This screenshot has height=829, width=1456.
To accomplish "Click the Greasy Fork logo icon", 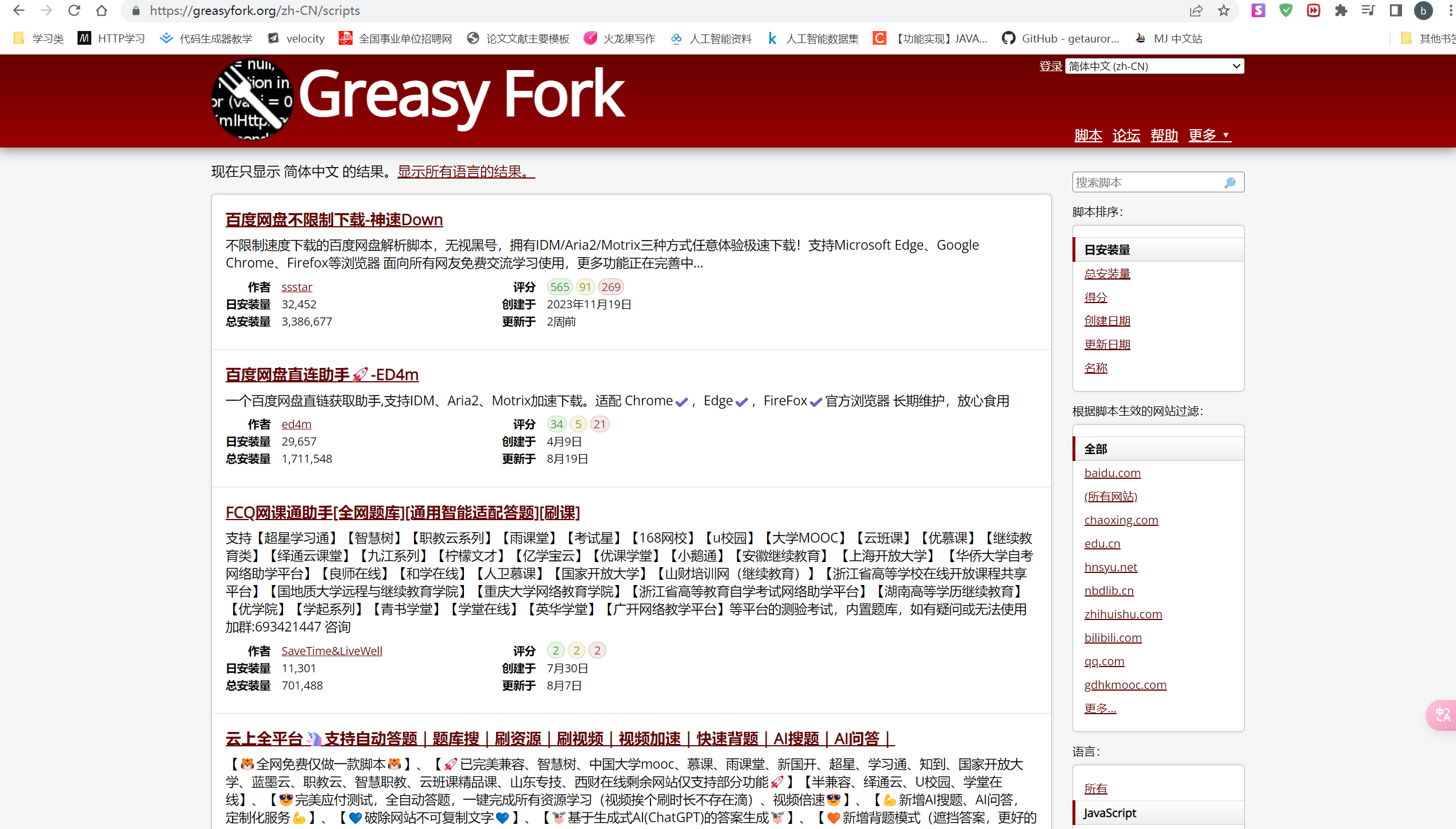I will point(253,100).
